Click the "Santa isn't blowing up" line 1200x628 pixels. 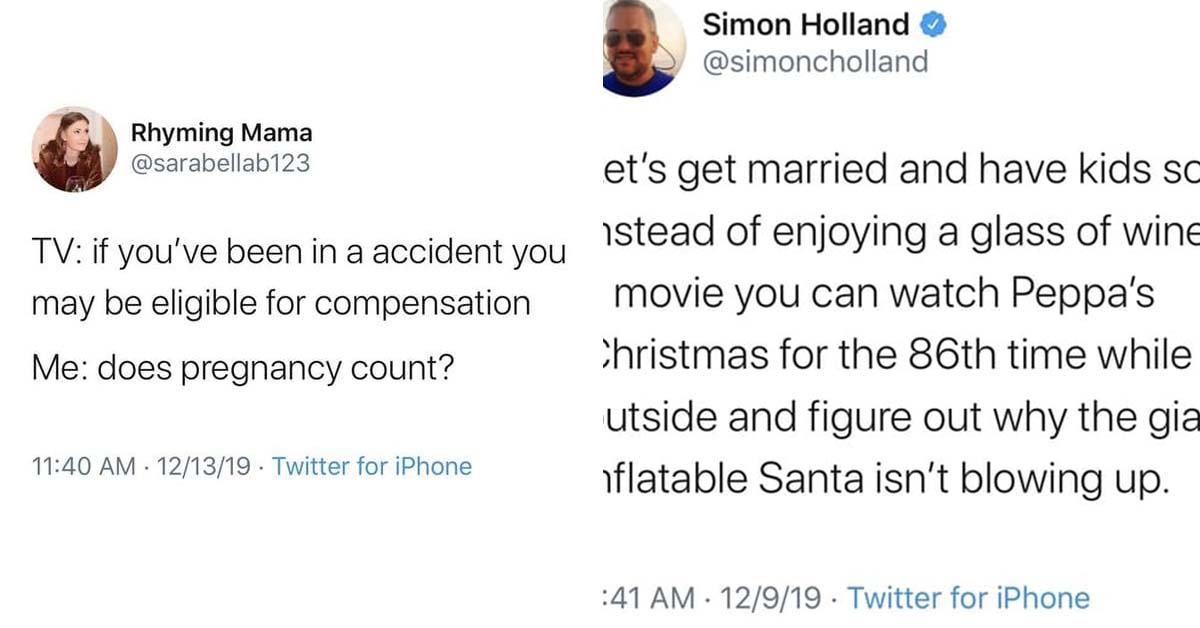point(884,480)
